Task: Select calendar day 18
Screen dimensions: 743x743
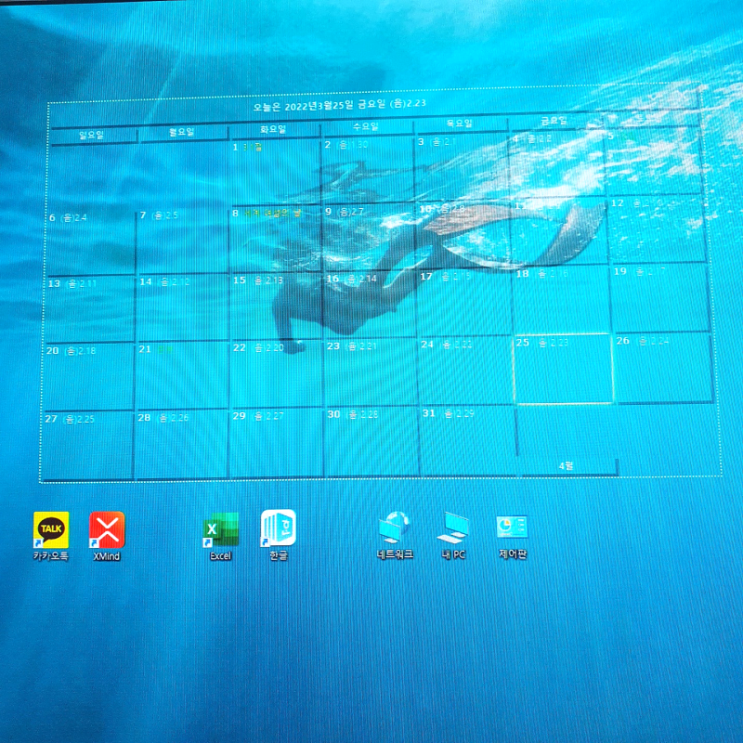Action: click(x=561, y=300)
